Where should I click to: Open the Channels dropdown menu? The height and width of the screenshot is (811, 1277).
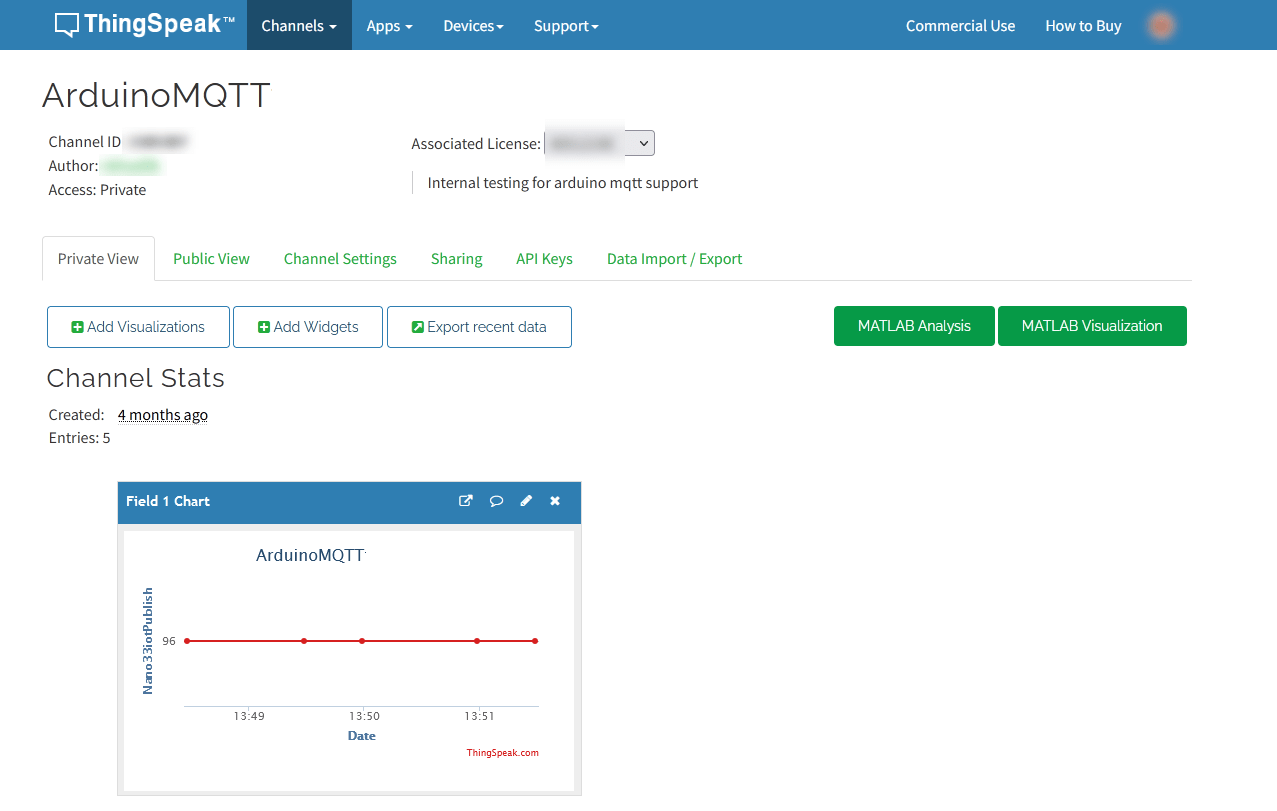pos(299,25)
